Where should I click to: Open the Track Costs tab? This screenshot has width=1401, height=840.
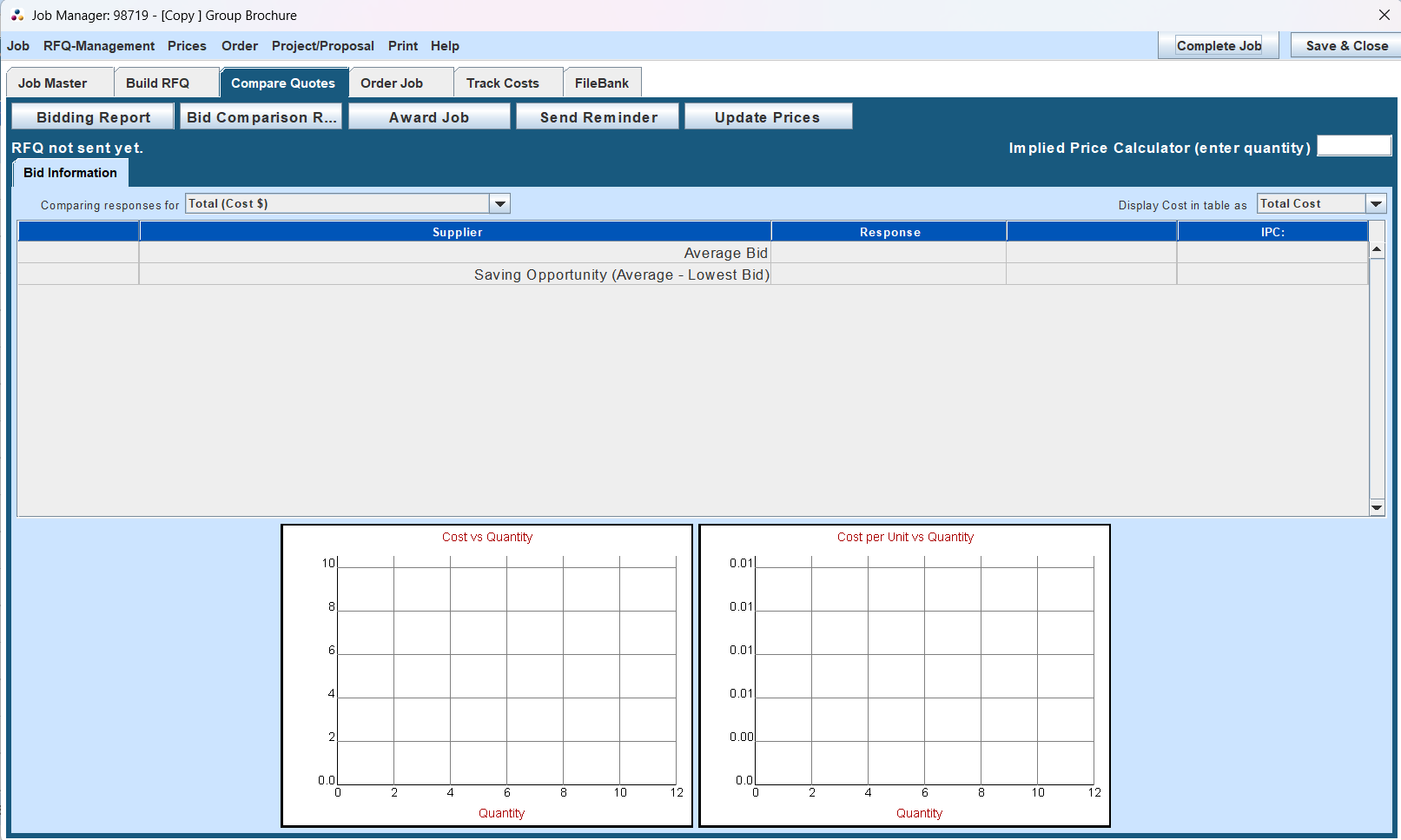tap(502, 83)
